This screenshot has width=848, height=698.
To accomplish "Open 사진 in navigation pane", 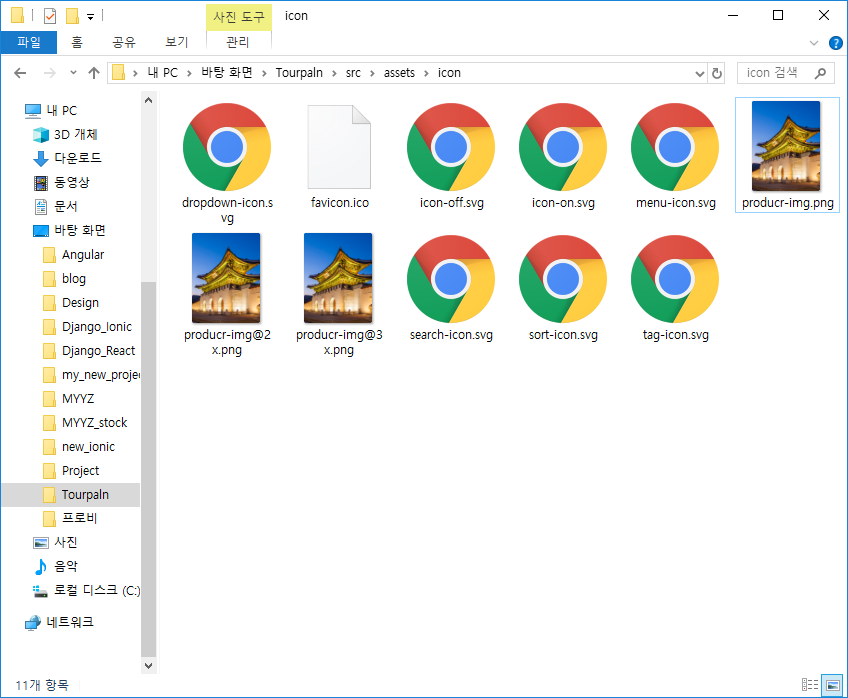I will click(x=56, y=542).
